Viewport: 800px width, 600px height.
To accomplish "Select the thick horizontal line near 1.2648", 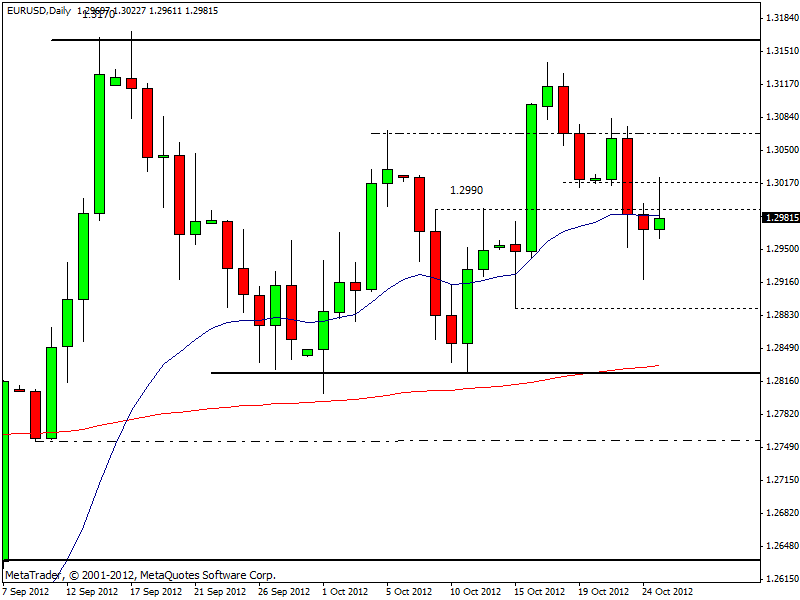I will [400, 560].
